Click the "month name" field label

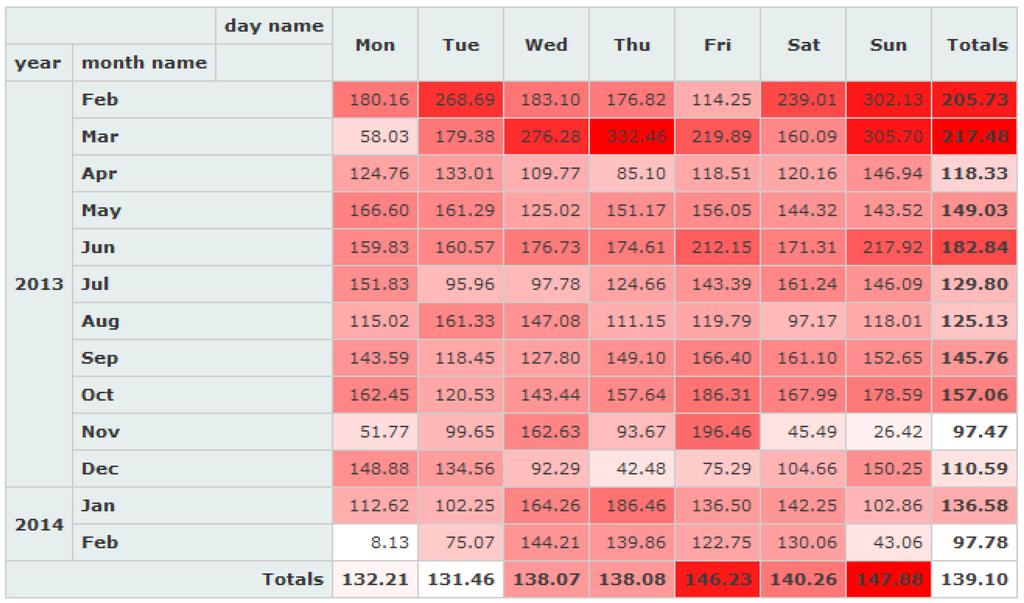(x=144, y=63)
